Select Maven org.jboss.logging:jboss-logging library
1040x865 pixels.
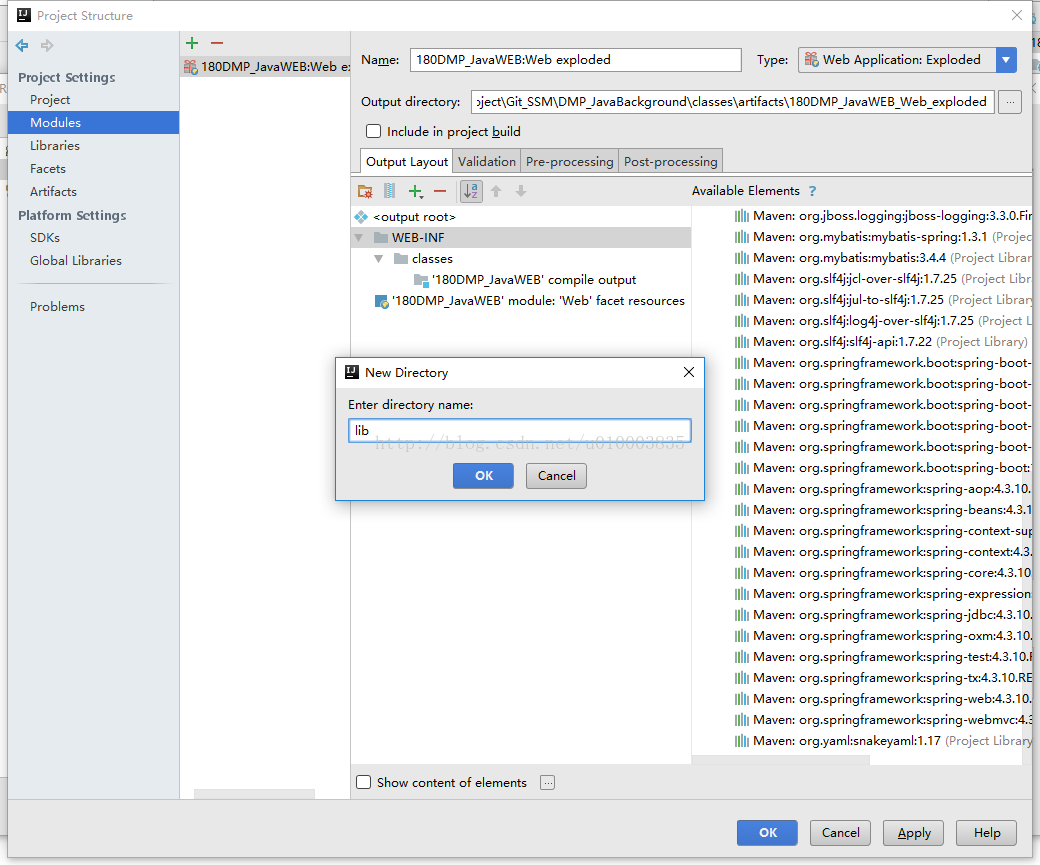pyautogui.click(x=883, y=216)
